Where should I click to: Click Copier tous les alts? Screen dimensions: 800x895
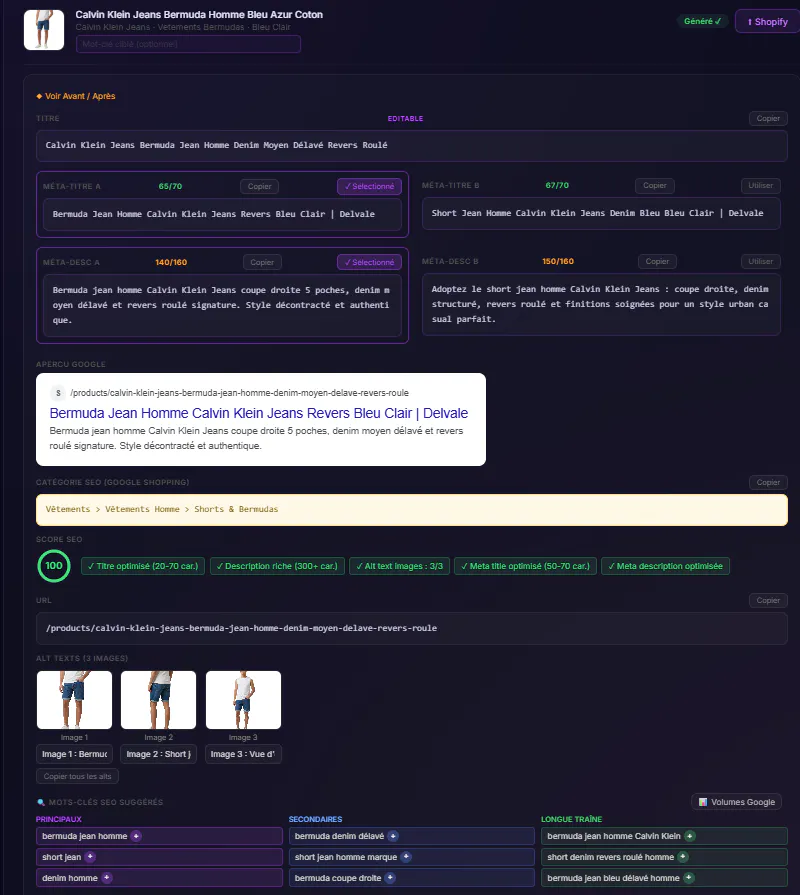[x=78, y=776]
